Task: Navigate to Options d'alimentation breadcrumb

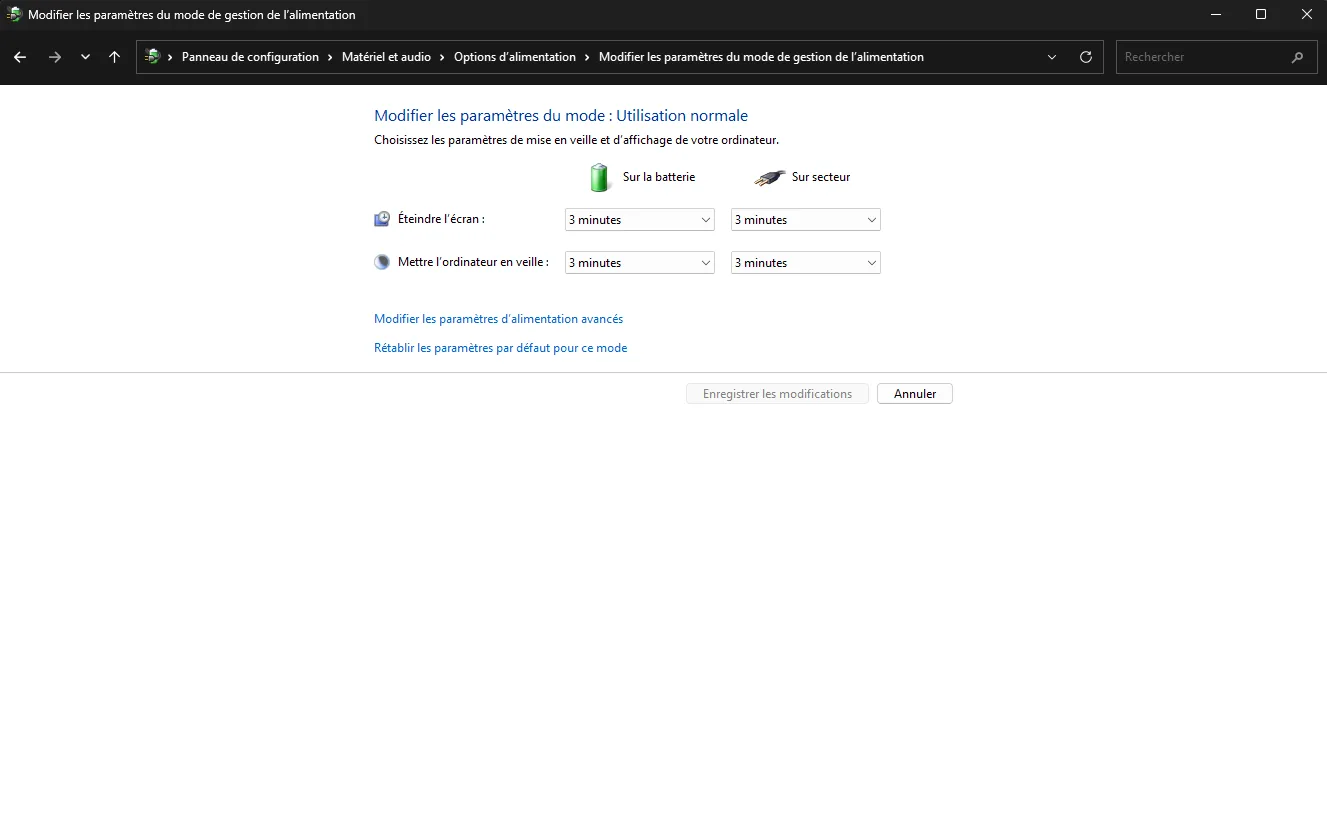Action: tap(514, 57)
